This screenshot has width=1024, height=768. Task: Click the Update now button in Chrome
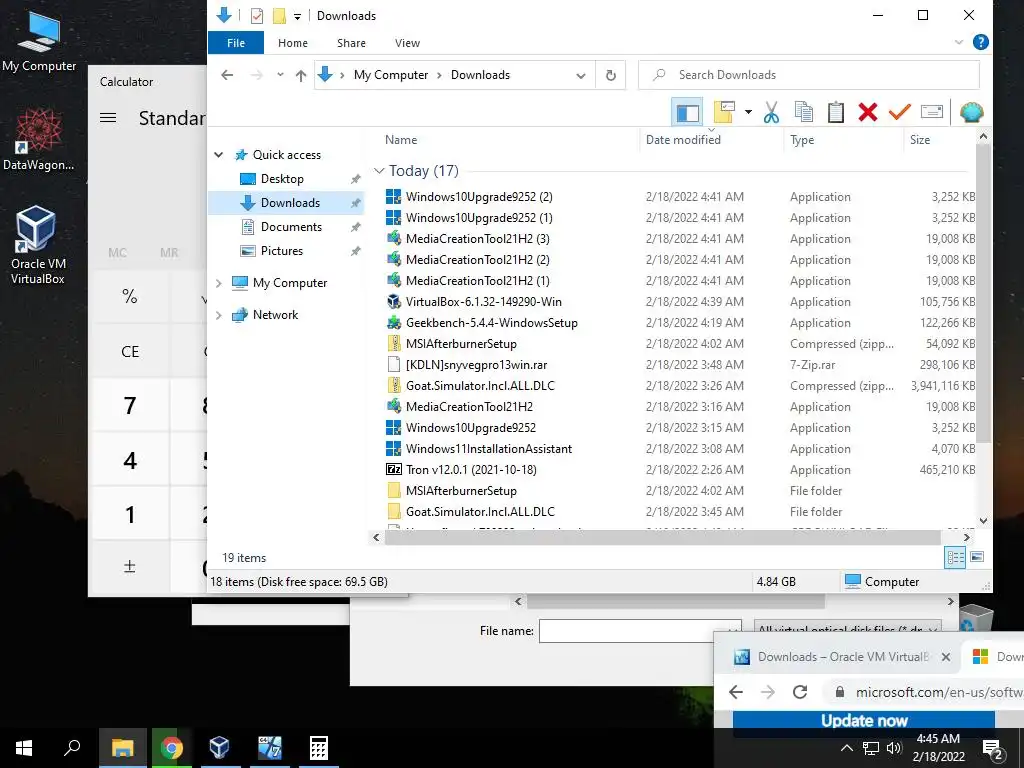click(x=863, y=720)
